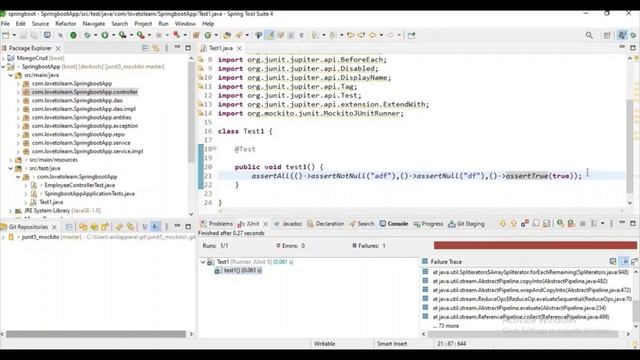
Task: Select EmployeeControllerTest.java file
Action: (80, 185)
